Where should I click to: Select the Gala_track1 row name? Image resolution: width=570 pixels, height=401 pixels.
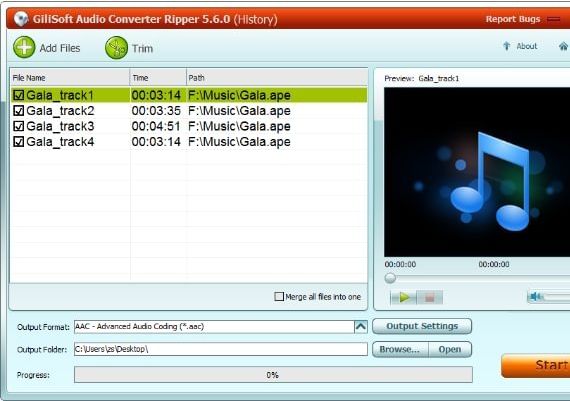click(60, 95)
